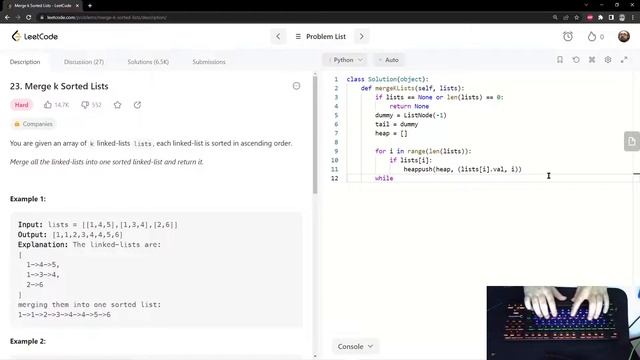Open the Problem List
Screen dimensions: 640x360
click(x=320, y=36)
